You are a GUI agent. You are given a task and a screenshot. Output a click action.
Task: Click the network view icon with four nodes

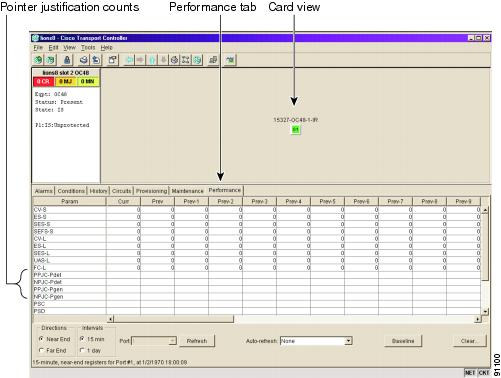[x=186, y=60]
